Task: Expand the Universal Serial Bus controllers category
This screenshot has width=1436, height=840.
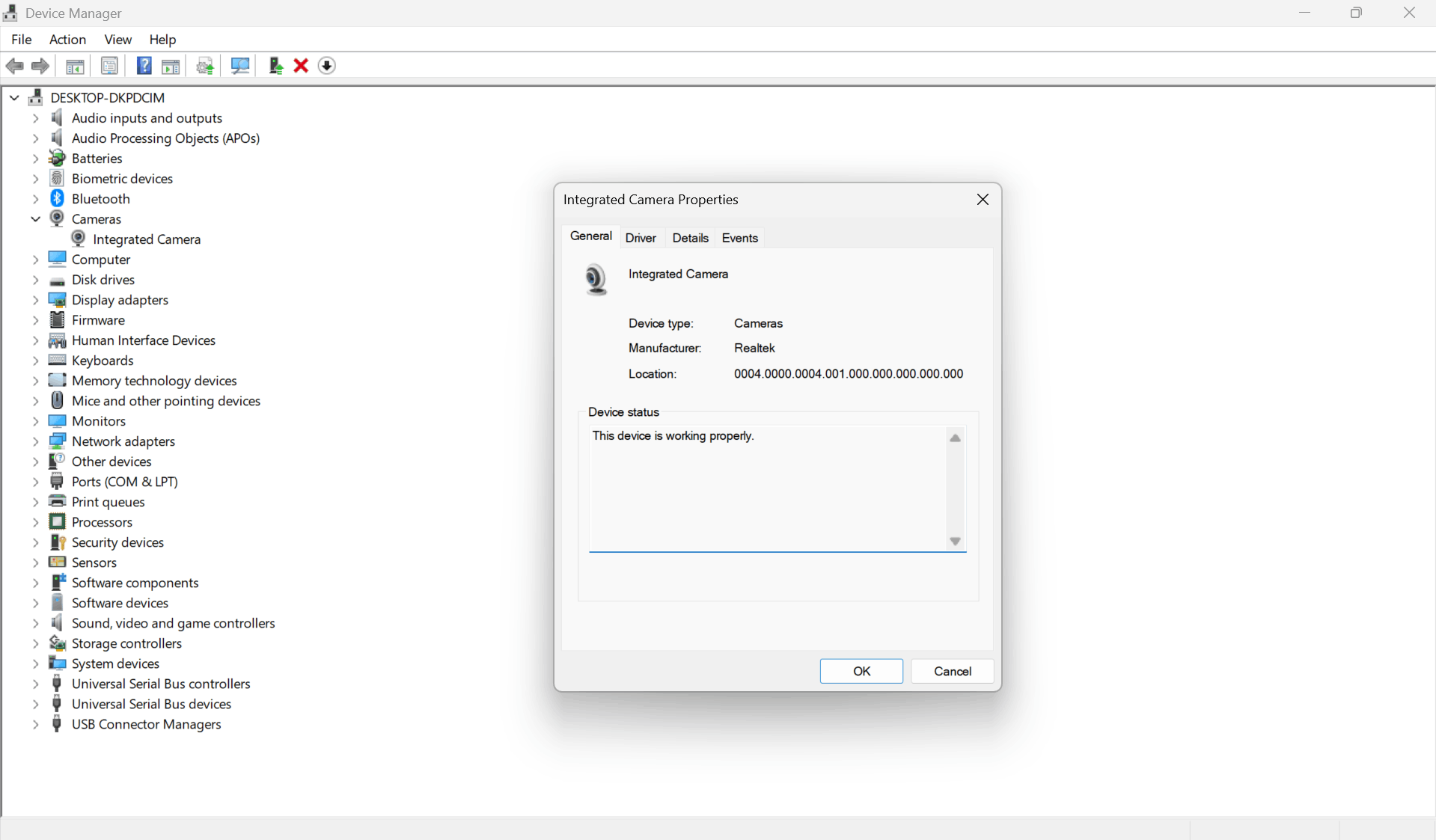Action: pyautogui.click(x=35, y=683)
